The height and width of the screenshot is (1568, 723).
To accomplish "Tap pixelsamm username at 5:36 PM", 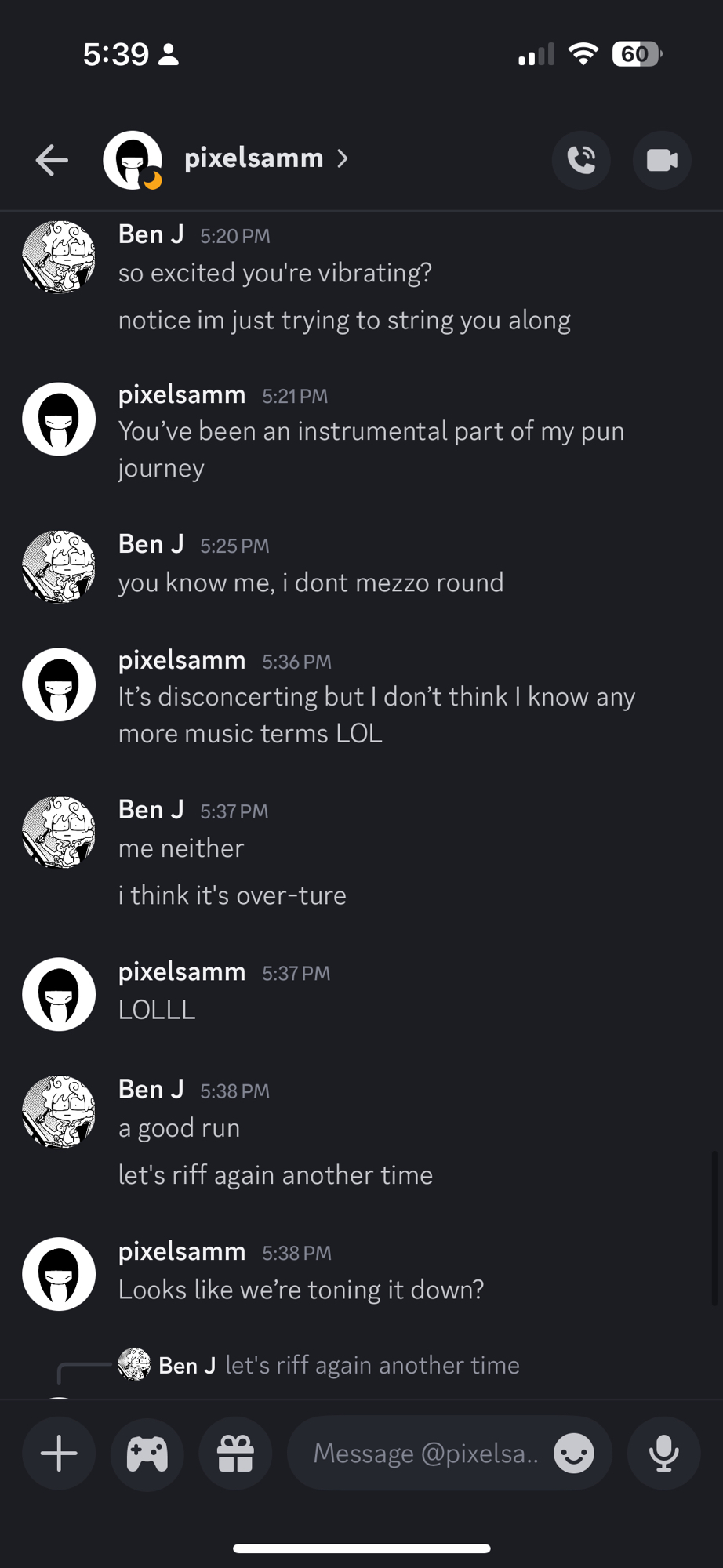I will click(x=182, y=660).
